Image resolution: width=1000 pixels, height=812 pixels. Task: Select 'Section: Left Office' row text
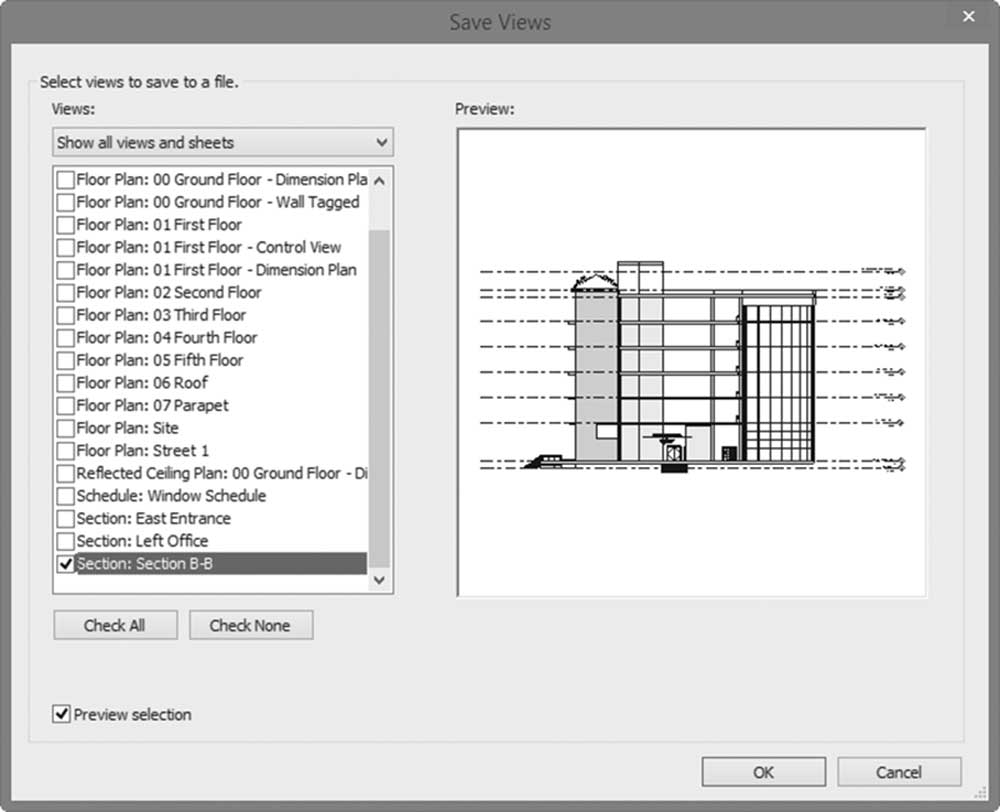(x=142, y=542)
